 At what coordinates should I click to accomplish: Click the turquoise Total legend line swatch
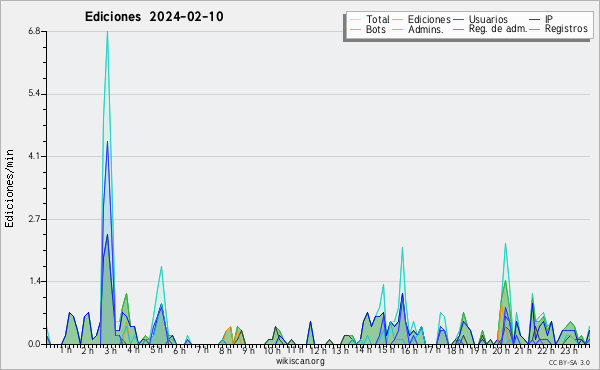click(x=355, y=20)
